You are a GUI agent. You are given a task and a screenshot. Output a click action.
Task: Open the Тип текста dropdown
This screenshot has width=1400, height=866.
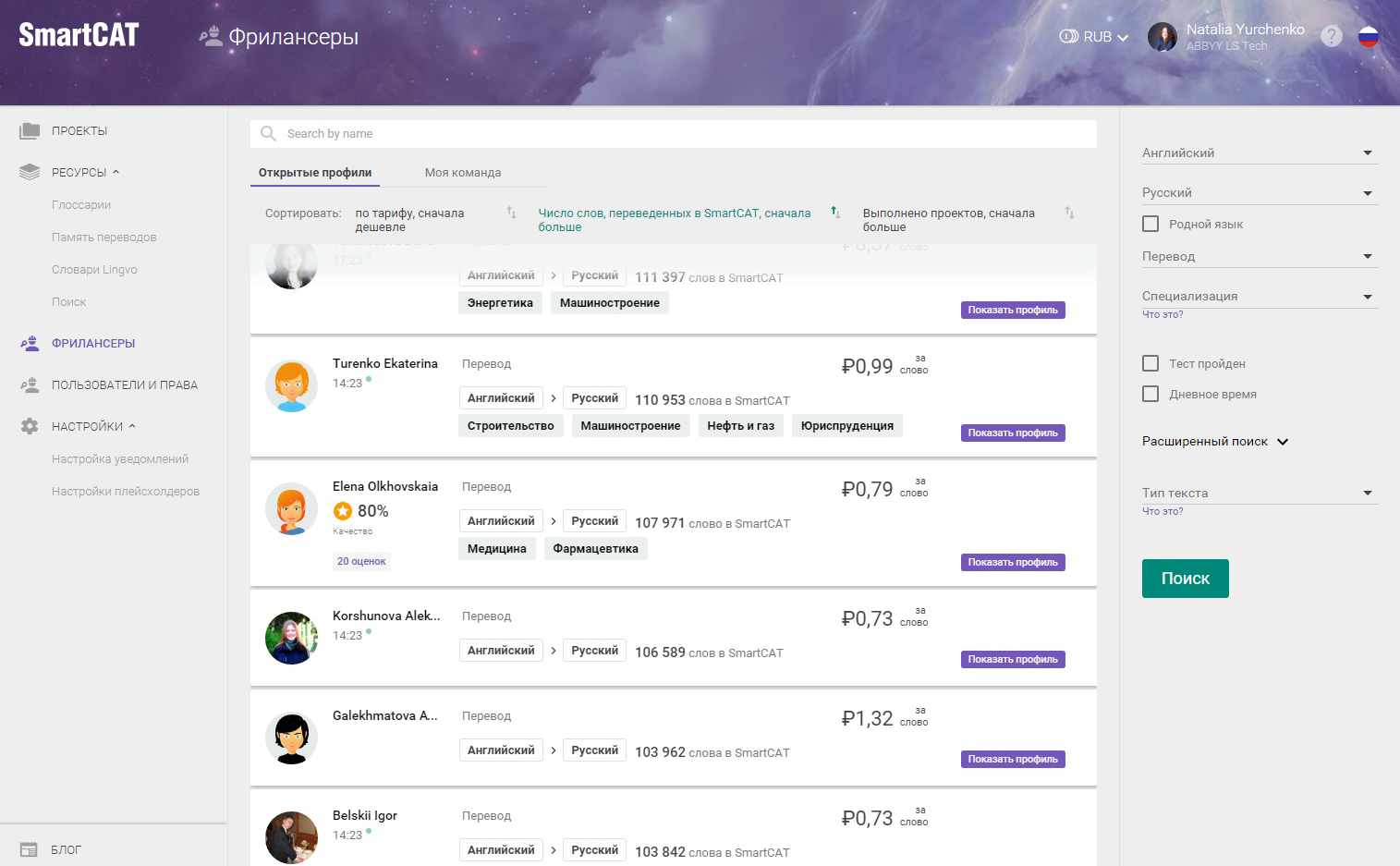coord(1260,494)
